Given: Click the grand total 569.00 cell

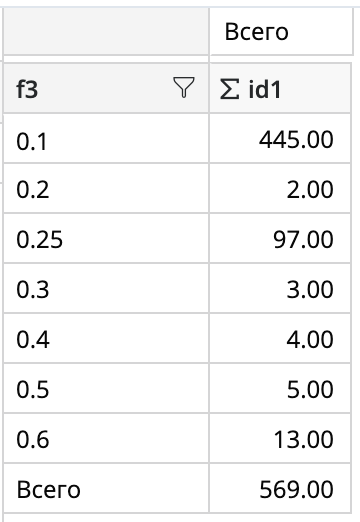Looking at the screenshot, I should coord(280,488).
